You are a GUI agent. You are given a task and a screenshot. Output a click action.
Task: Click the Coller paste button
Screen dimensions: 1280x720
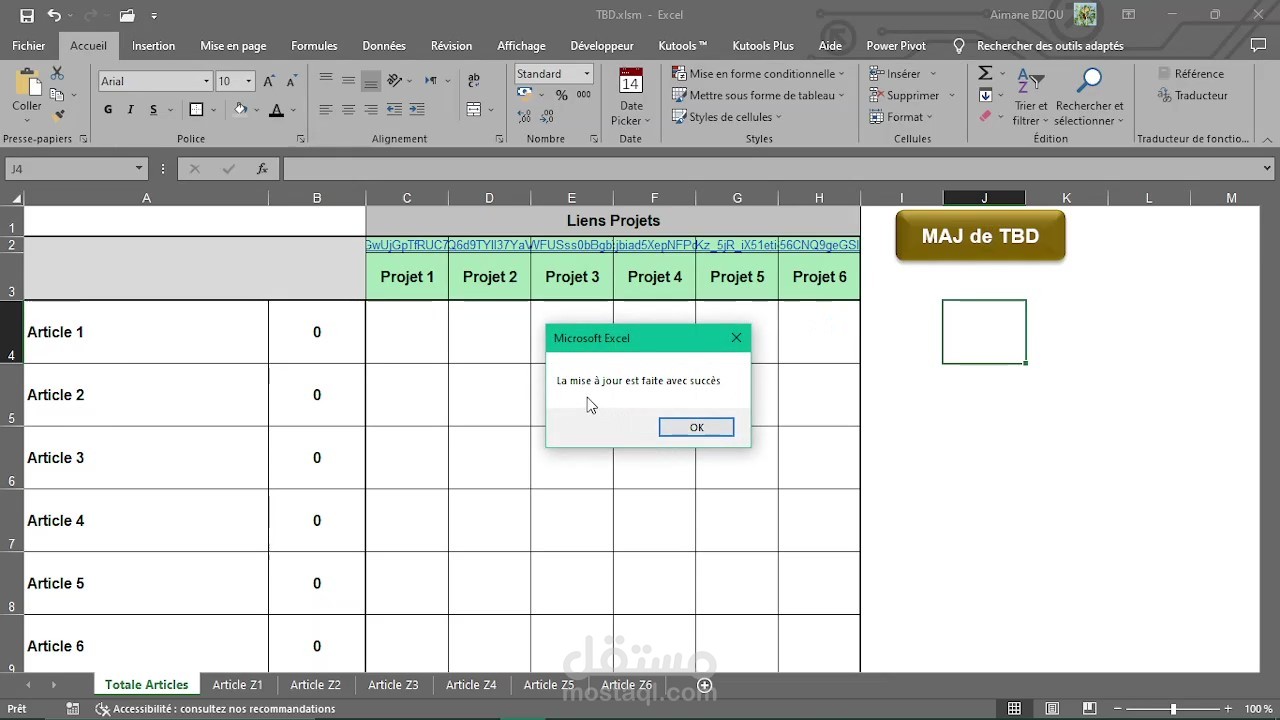pos(27,92)
